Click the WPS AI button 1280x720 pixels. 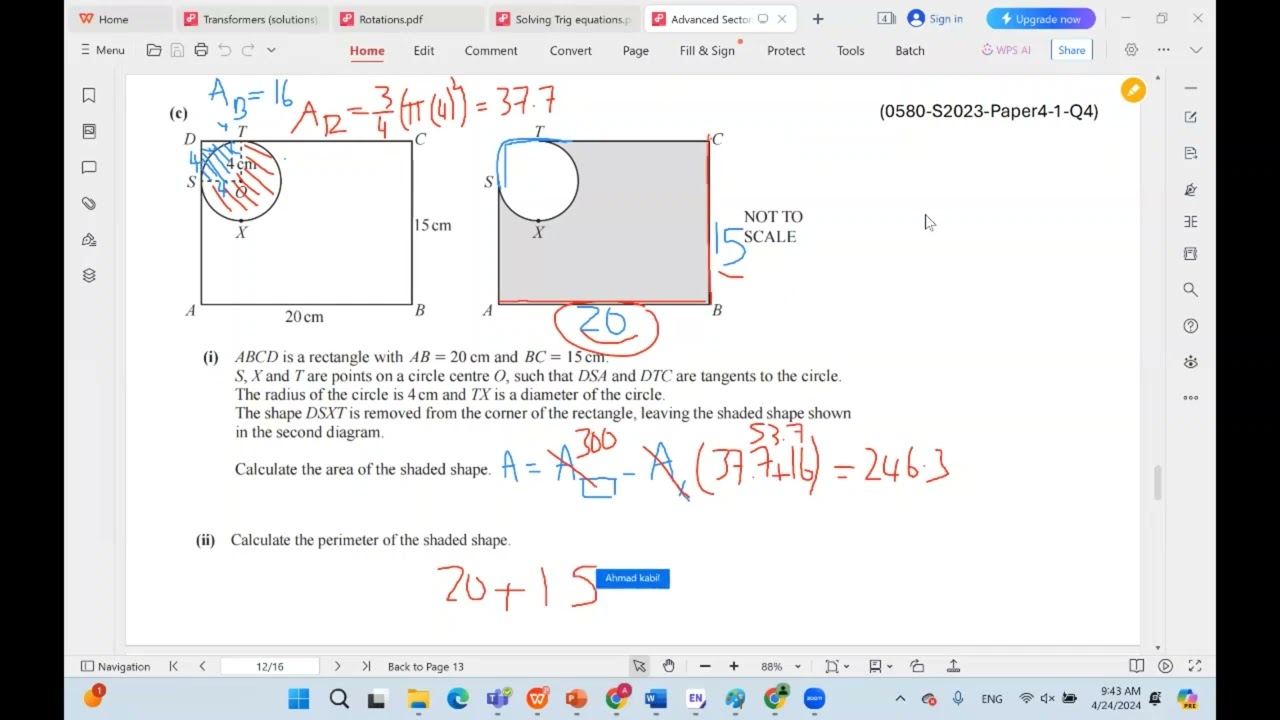[x=1006, y=50]
